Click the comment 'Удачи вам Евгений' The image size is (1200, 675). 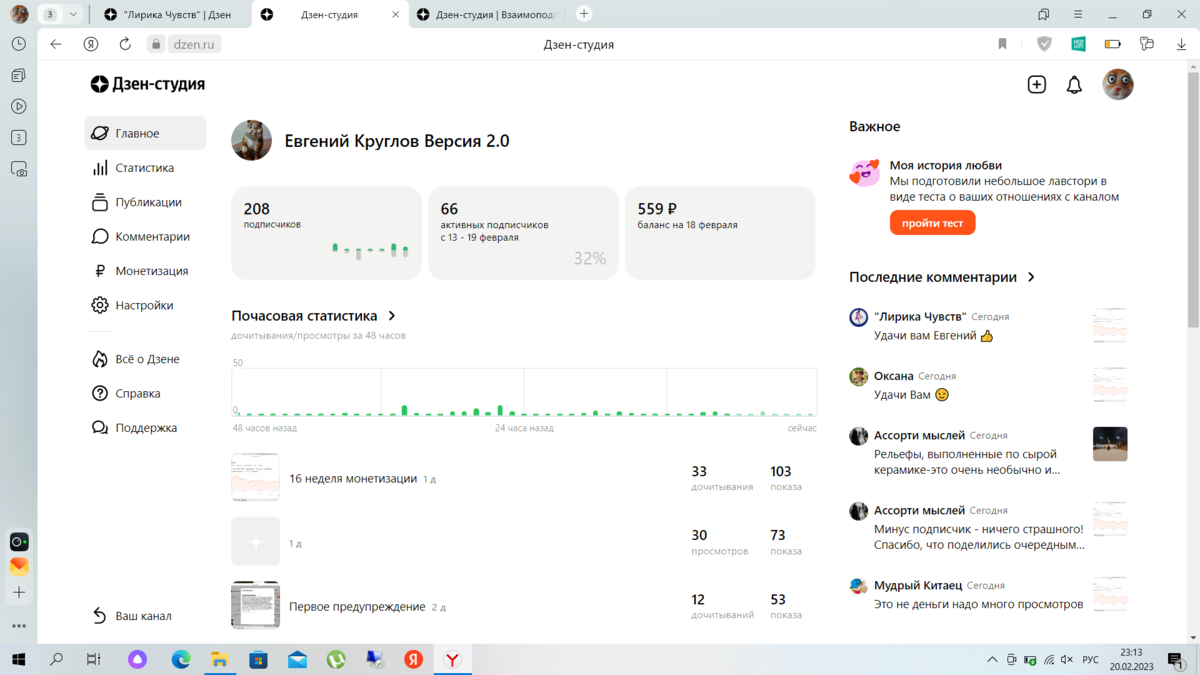click(934, 336)
